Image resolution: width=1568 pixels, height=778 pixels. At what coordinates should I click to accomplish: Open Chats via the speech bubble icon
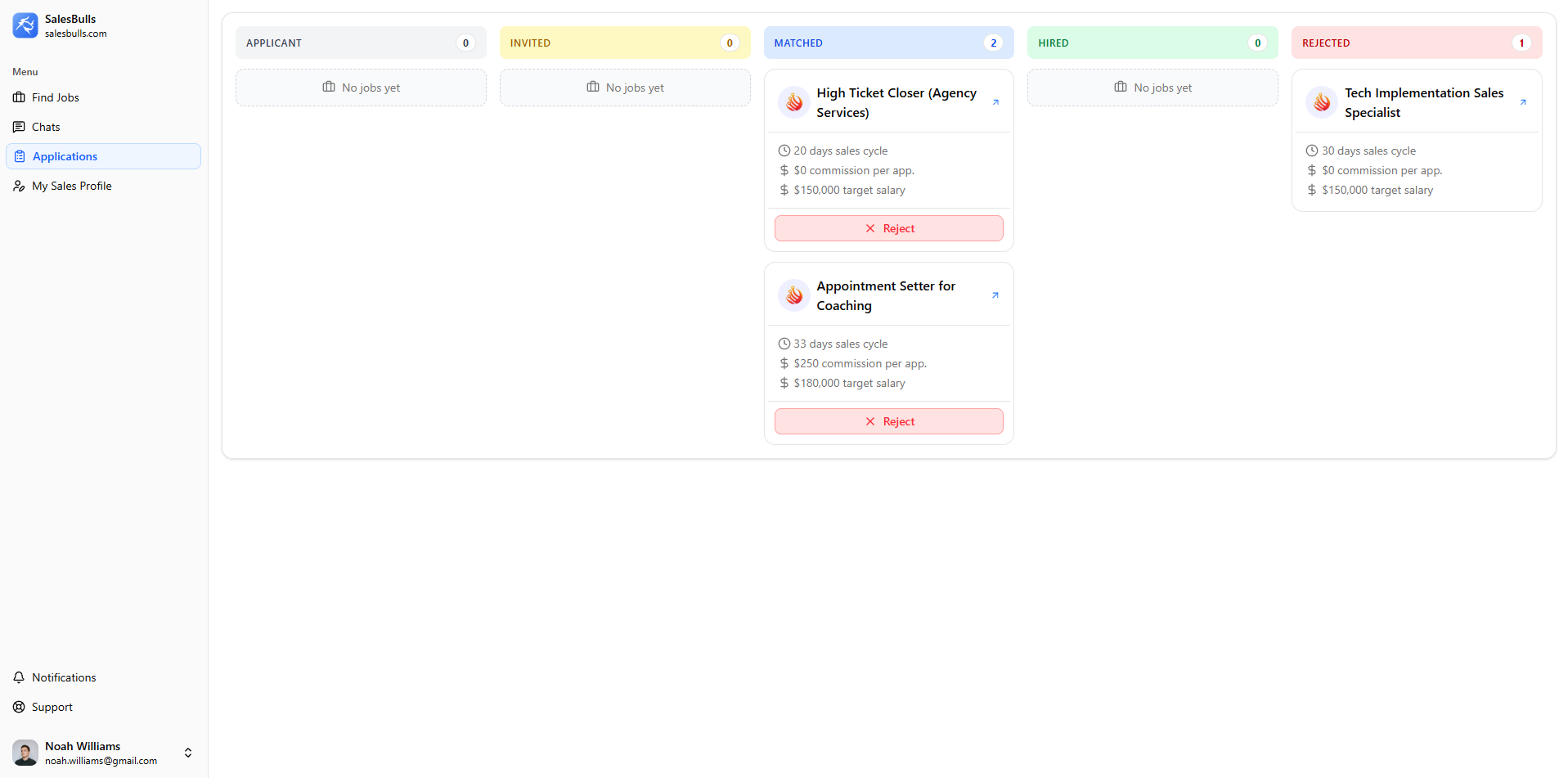point(19,127)
